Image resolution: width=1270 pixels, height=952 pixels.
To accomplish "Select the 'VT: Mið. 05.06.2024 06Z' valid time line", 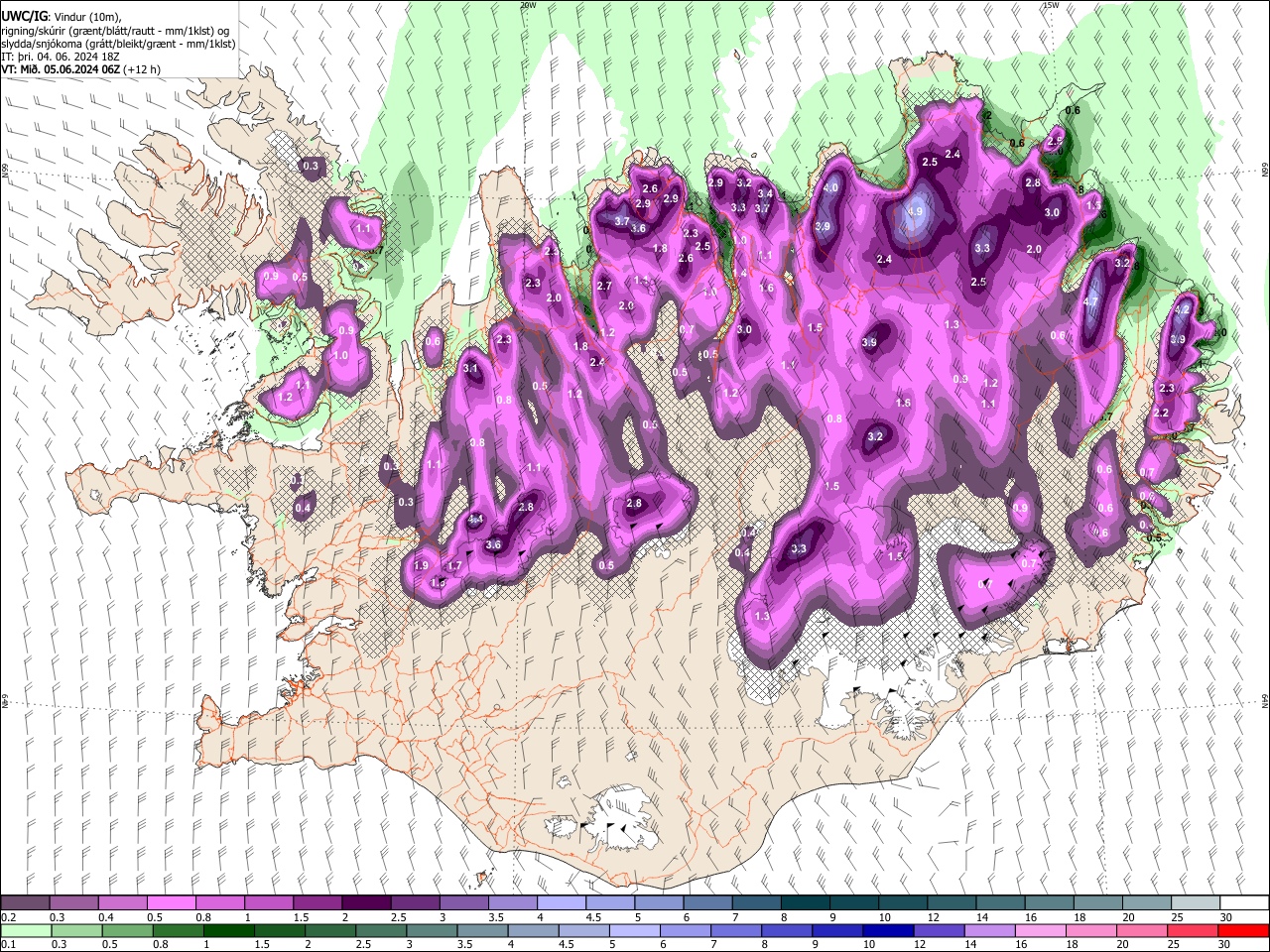I will point(80,69).
